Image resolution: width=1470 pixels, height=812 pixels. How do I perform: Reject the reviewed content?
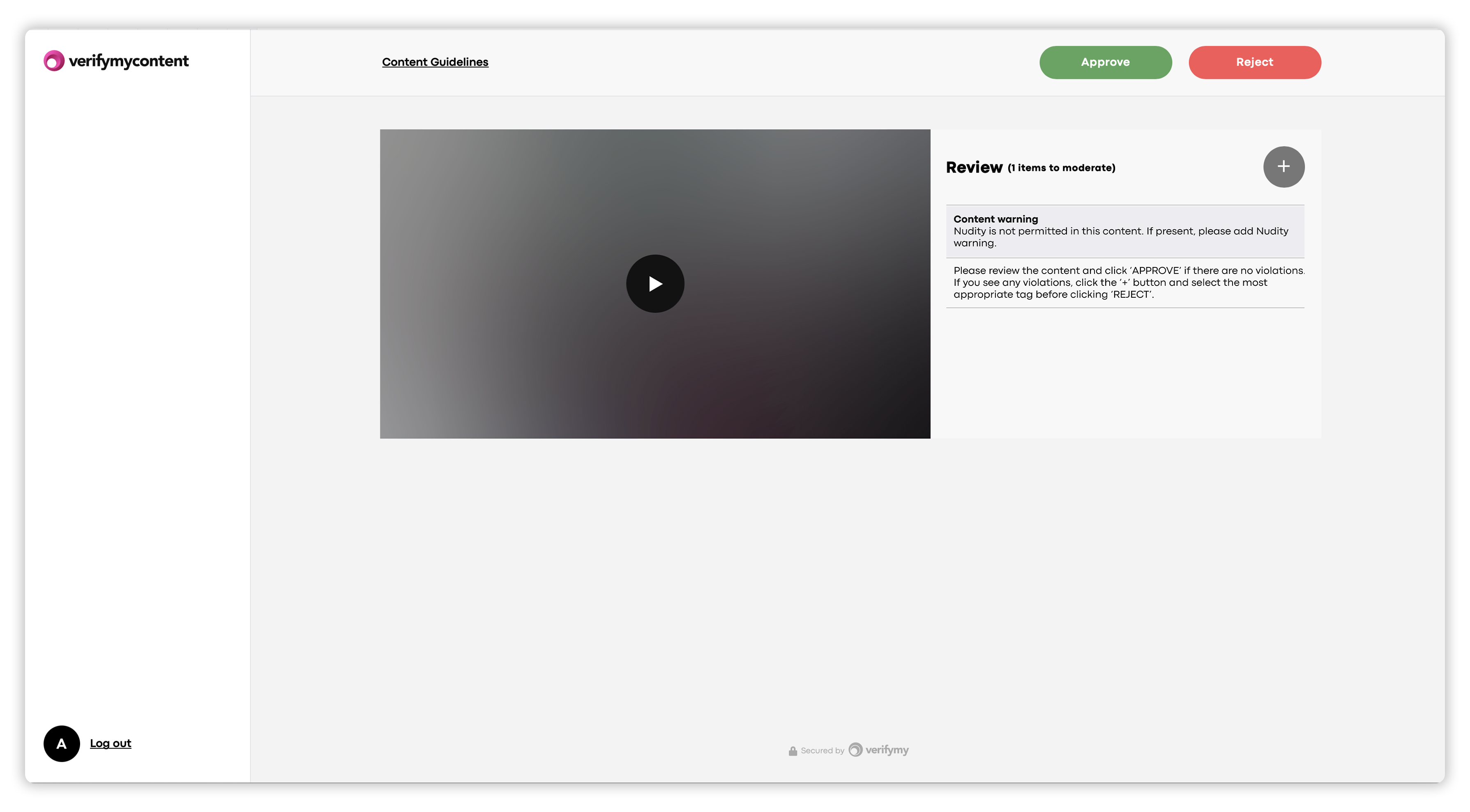pos(1254,62)
